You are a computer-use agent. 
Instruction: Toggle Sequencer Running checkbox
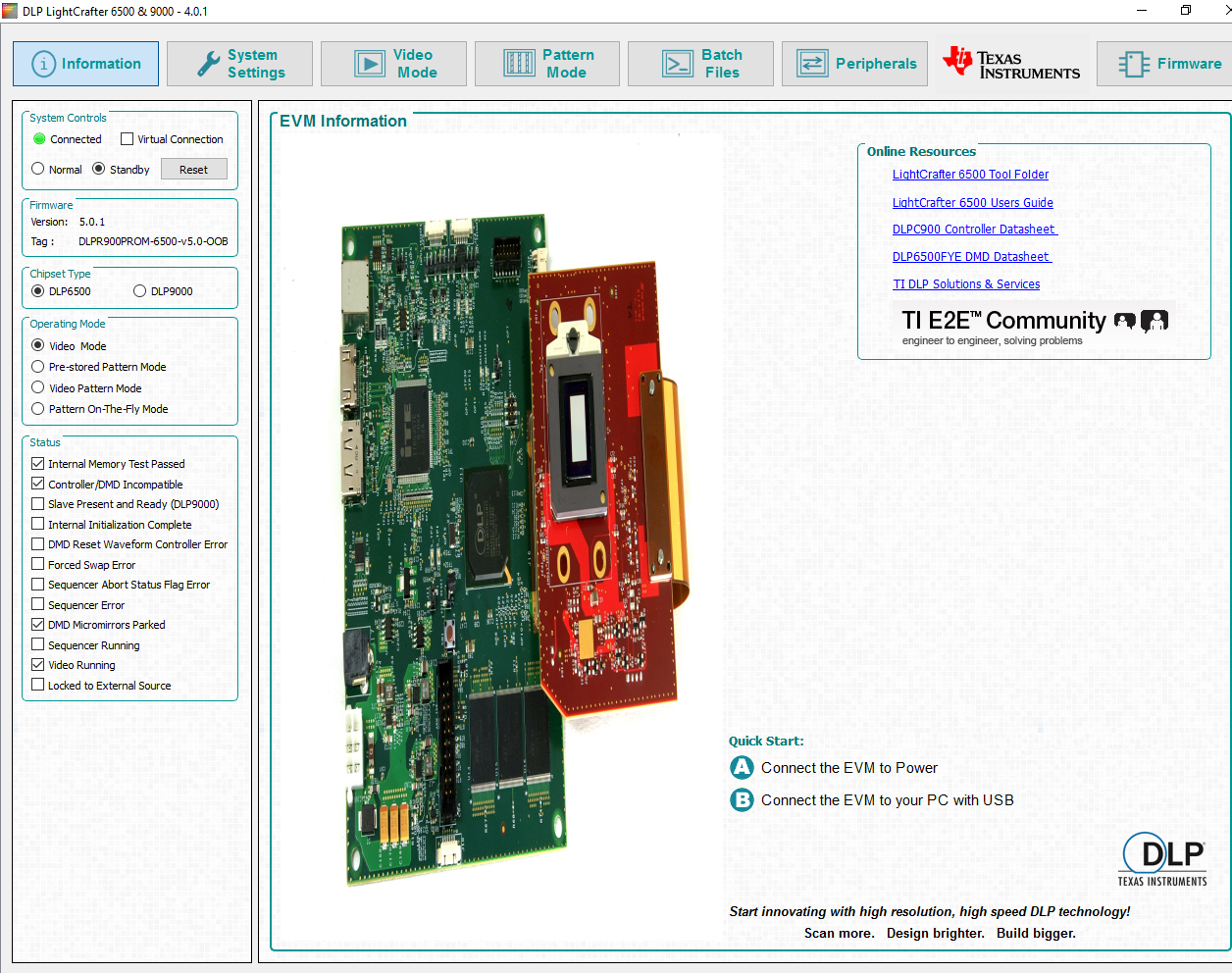pos(38,644)
